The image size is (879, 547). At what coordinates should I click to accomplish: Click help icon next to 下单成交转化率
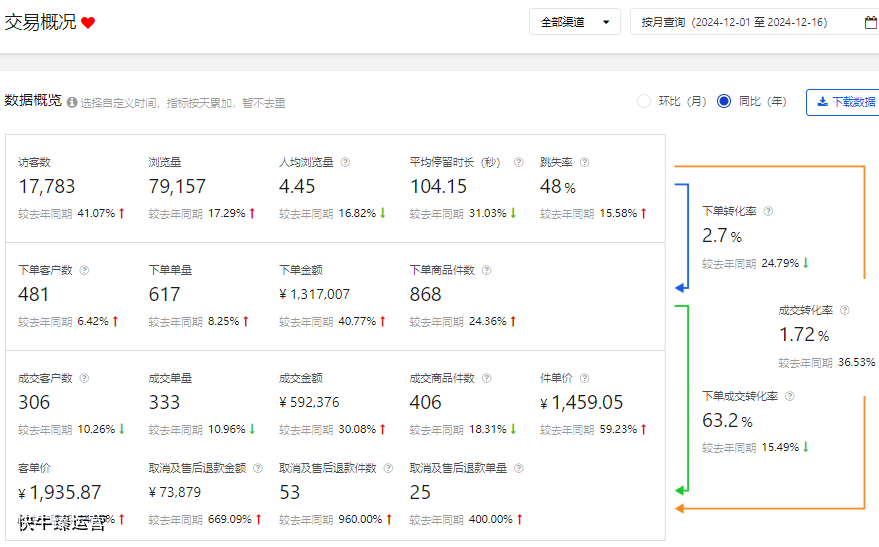(790, 396)
